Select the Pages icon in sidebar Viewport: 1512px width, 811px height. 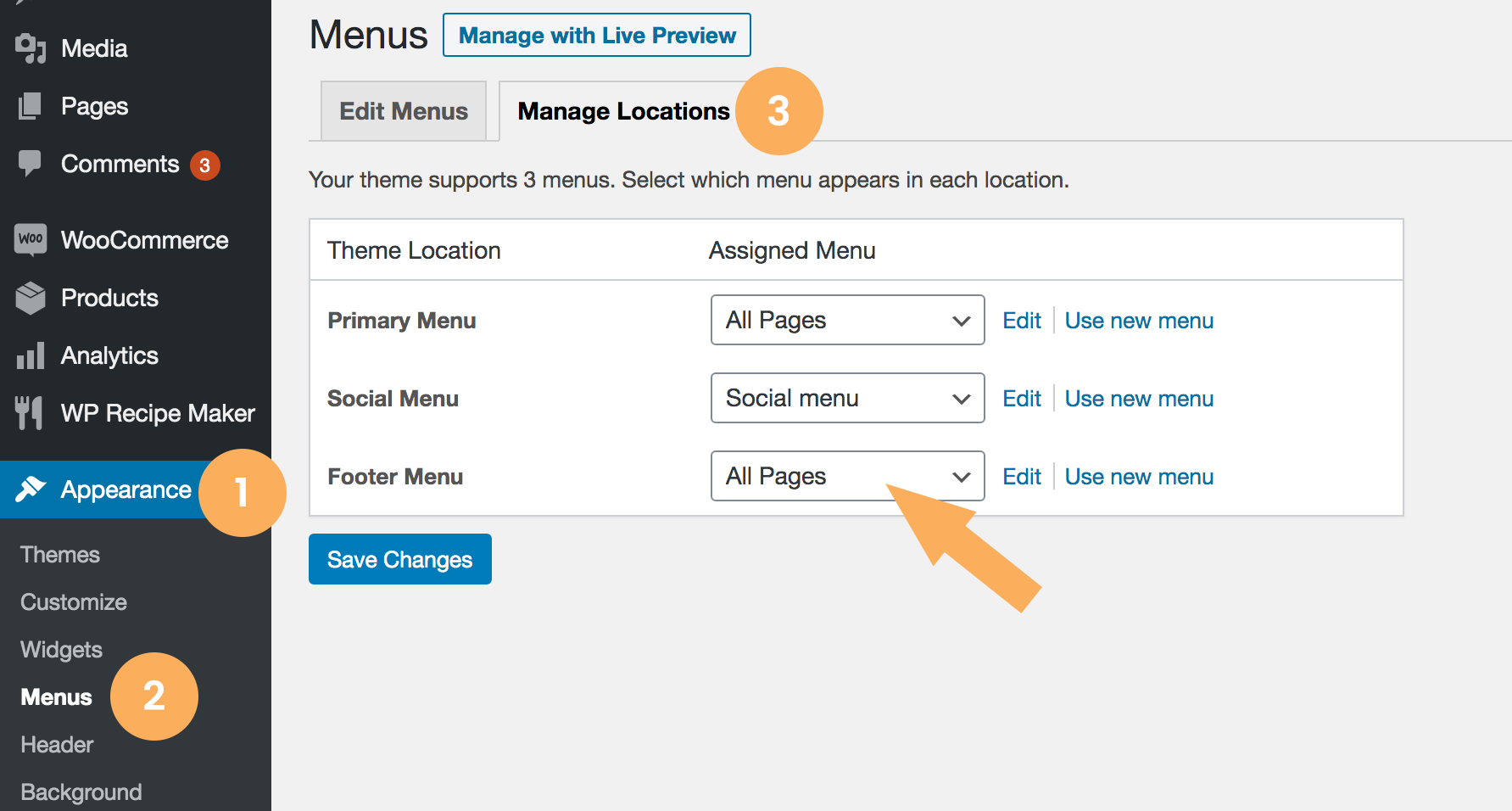pyautogui.click(x=31, y=105)
